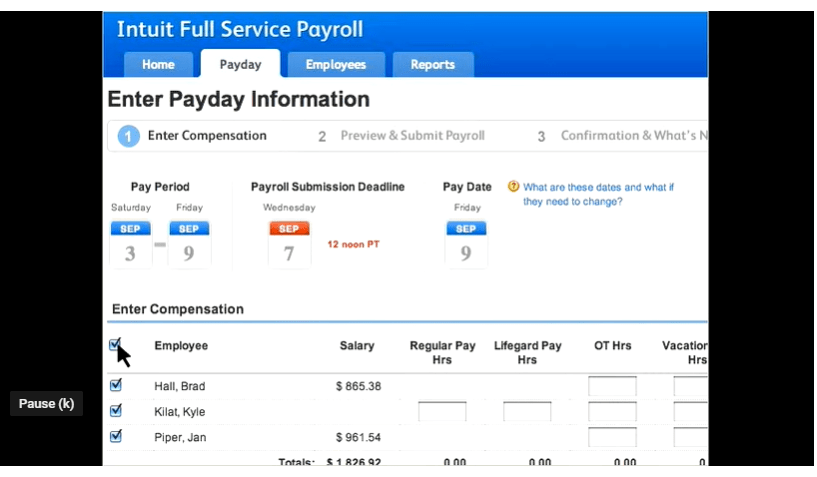
Task: Click the salary value '$ 961.54'
Action: 358,437
